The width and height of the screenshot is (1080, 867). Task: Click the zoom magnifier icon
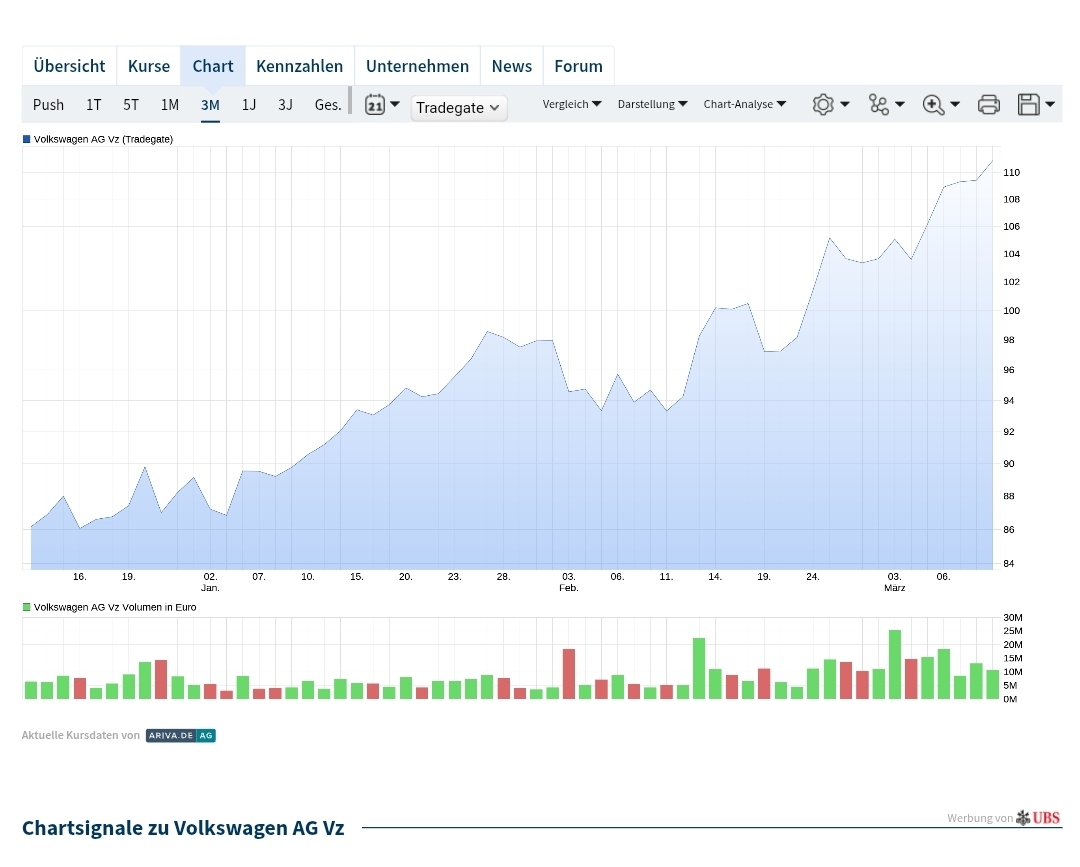pos(933,105)
